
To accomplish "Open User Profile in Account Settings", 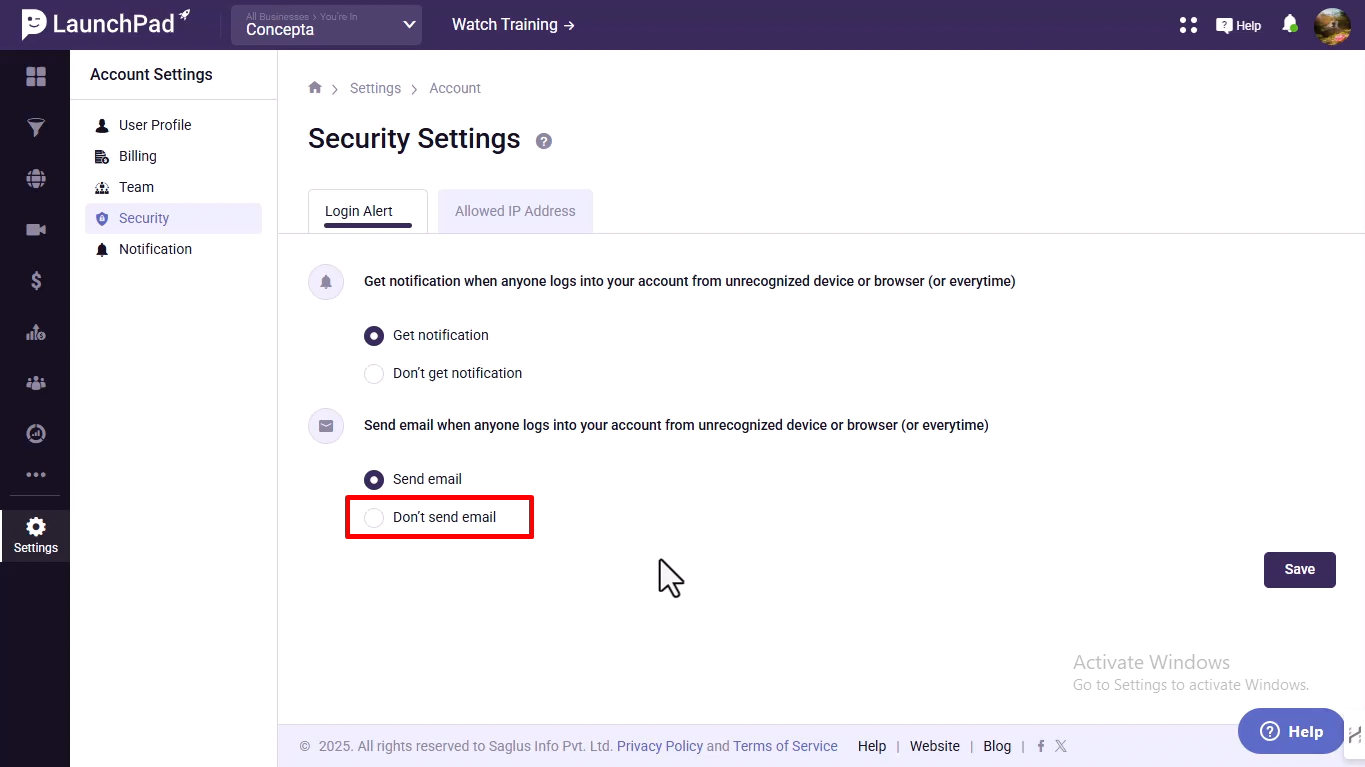I will [x=174, y=125].
